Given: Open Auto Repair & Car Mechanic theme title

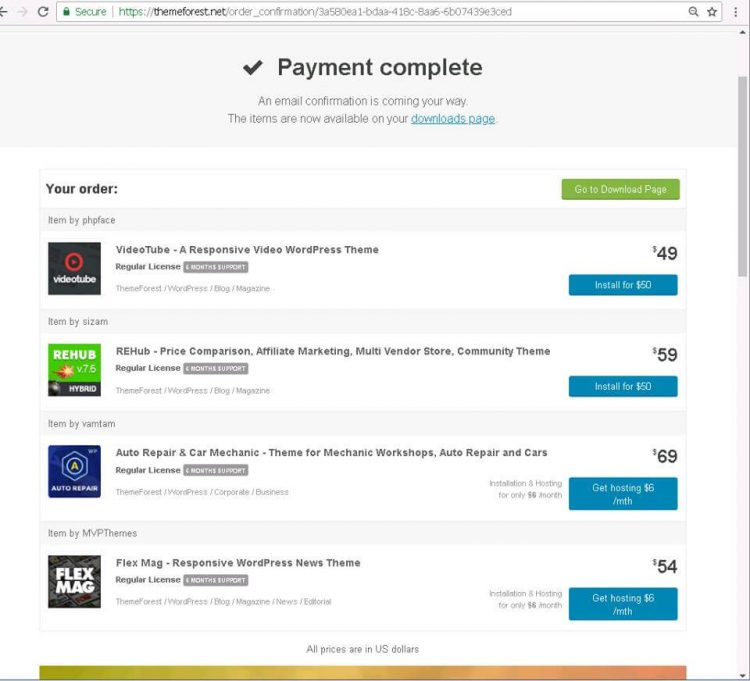Looking at the screenshot, I should click(x=331, y=453).
